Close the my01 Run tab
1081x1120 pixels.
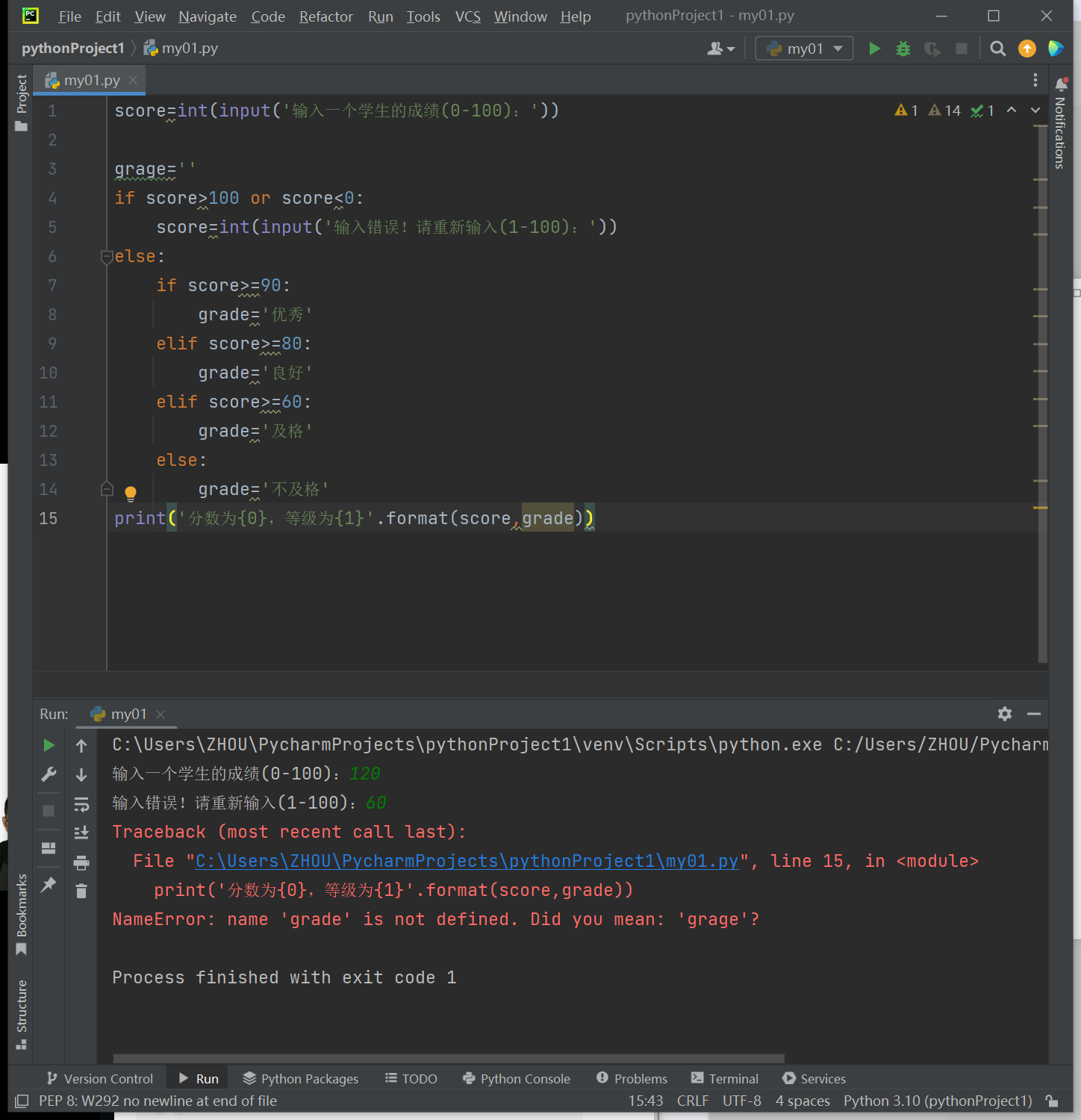pyautogui.click(x=161, y=715)
